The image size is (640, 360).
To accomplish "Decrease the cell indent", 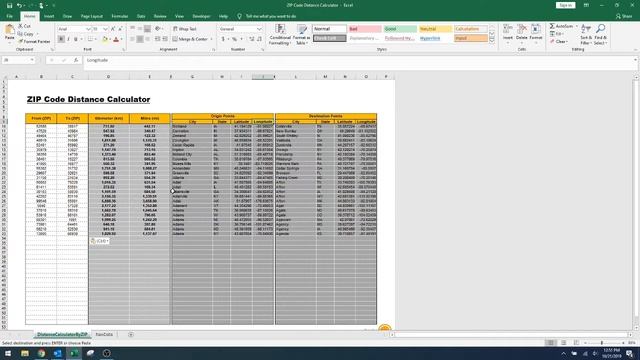I will (158, 39).
